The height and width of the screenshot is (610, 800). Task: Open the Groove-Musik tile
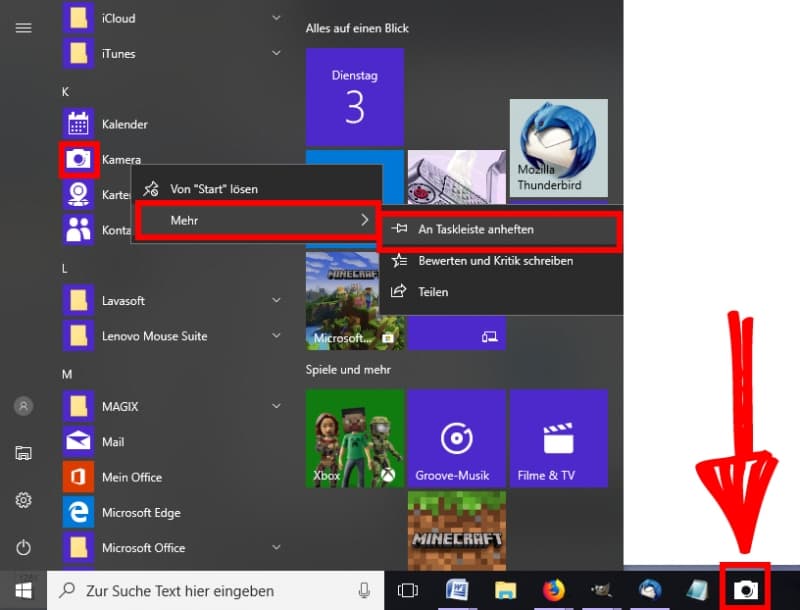point(457,438)
